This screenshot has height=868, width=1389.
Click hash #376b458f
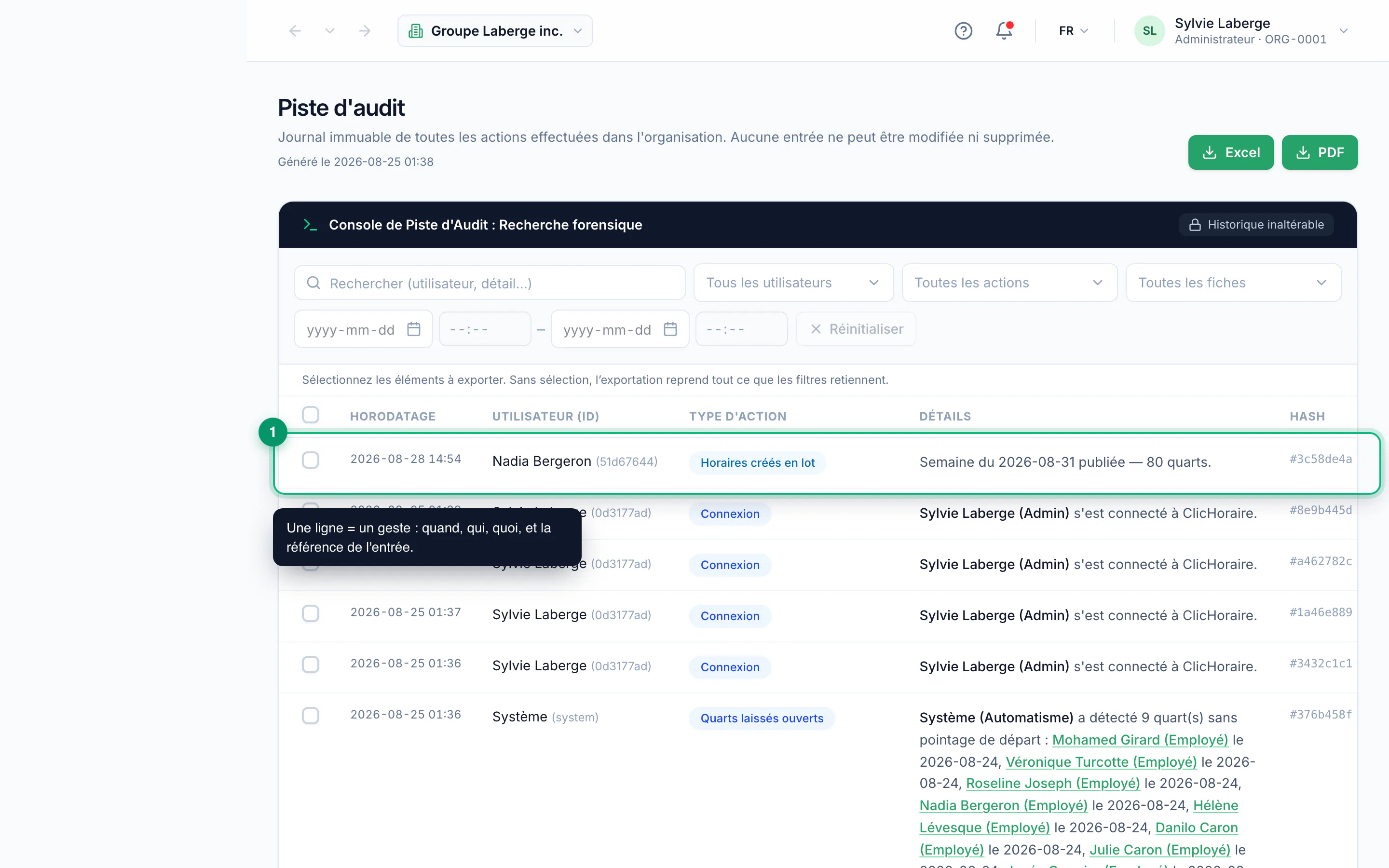point(1321,715)
